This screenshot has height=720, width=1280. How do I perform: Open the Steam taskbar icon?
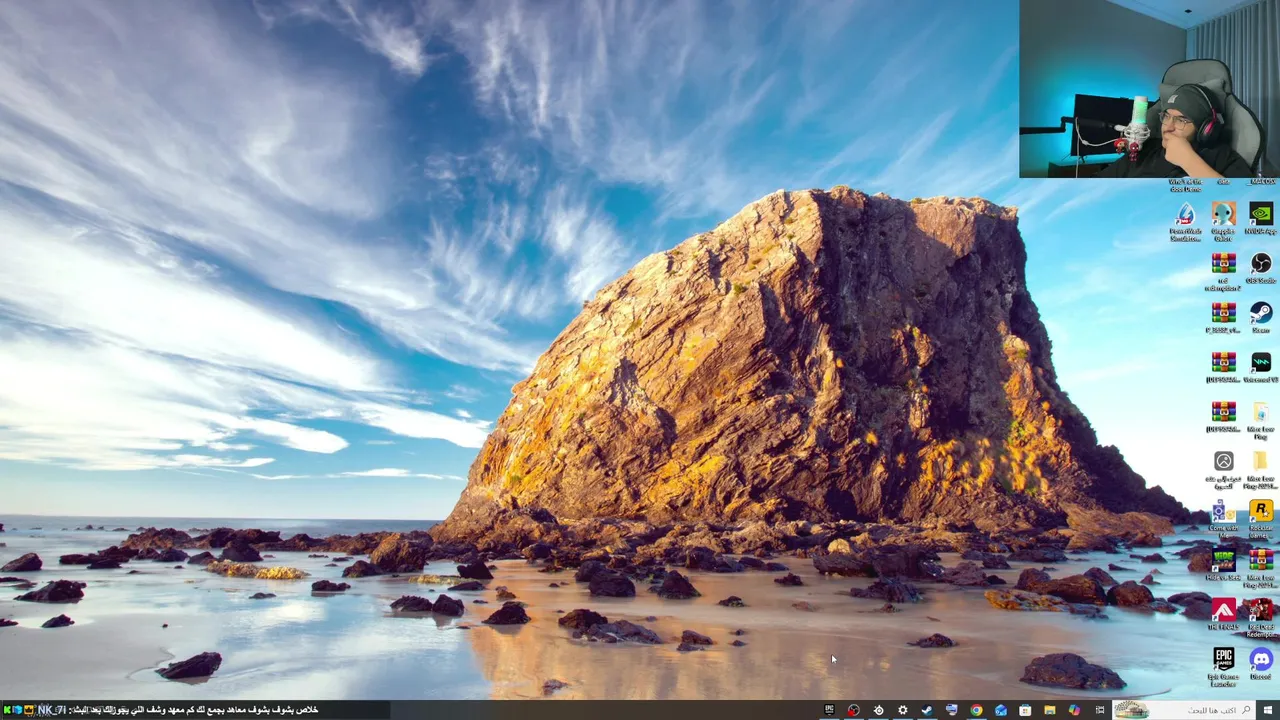927,710
